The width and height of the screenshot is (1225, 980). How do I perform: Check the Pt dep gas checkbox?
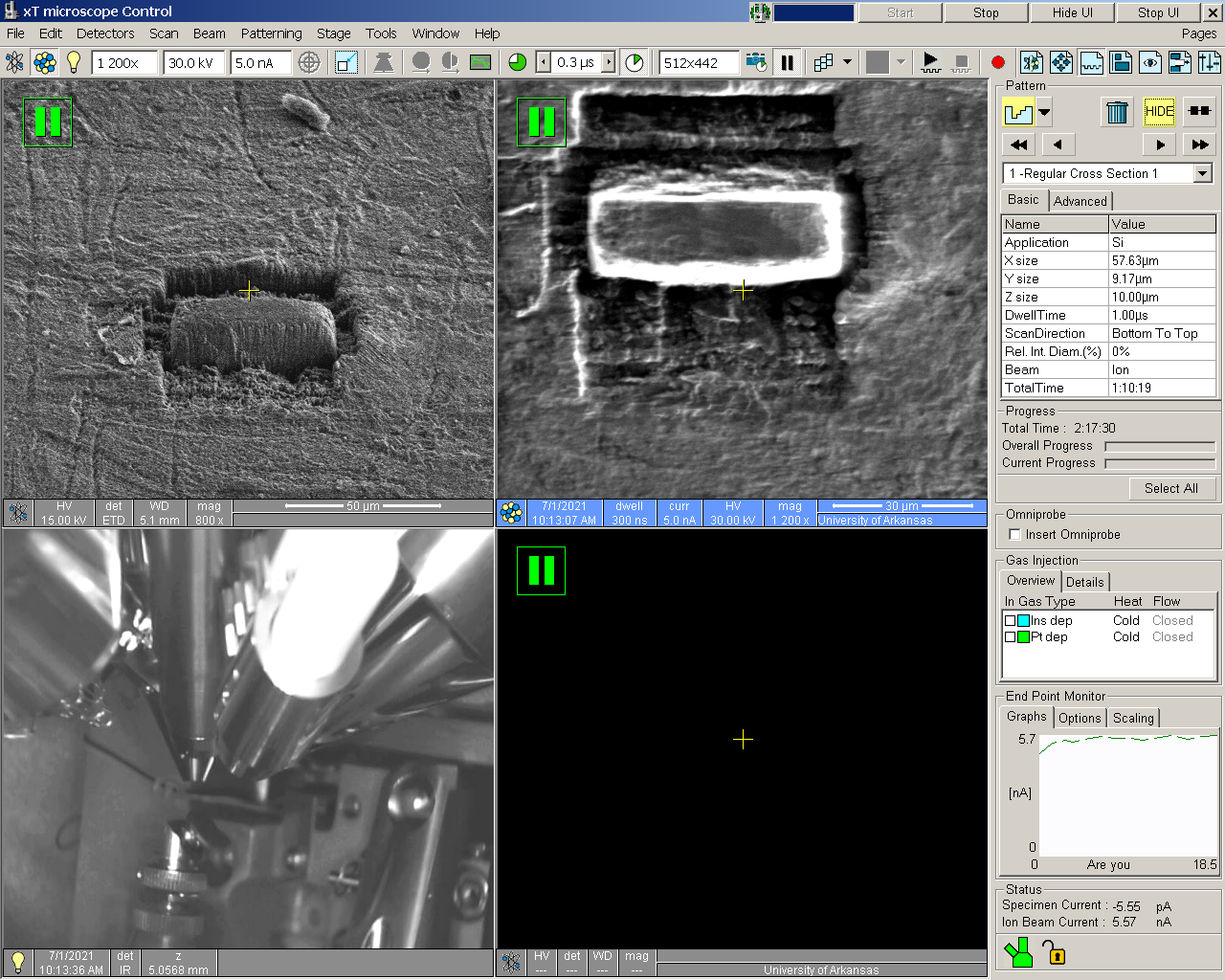tap(1010, 637)
